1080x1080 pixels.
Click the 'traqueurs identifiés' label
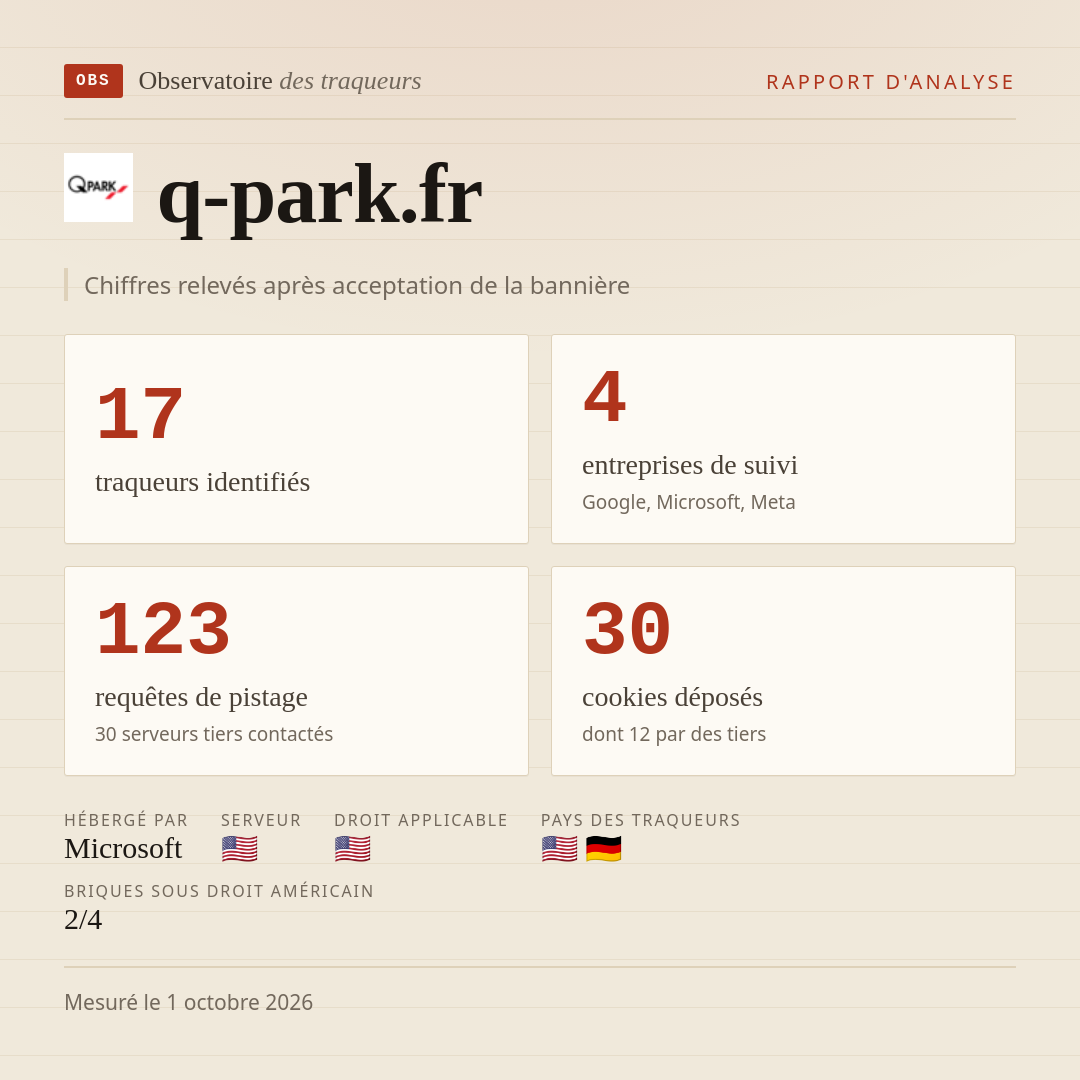click(x=202, y=482)
